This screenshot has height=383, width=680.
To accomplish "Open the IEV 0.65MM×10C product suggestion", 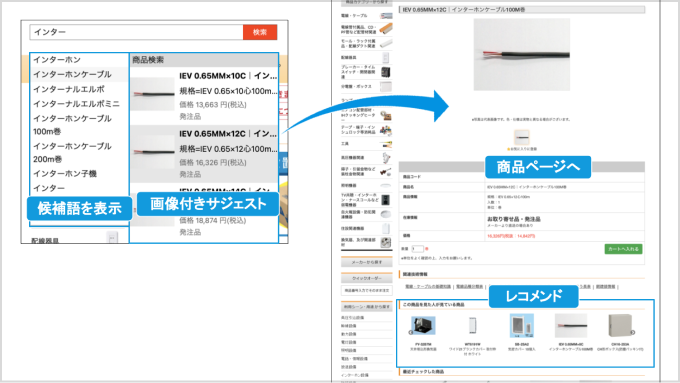I will pos(204,96).
